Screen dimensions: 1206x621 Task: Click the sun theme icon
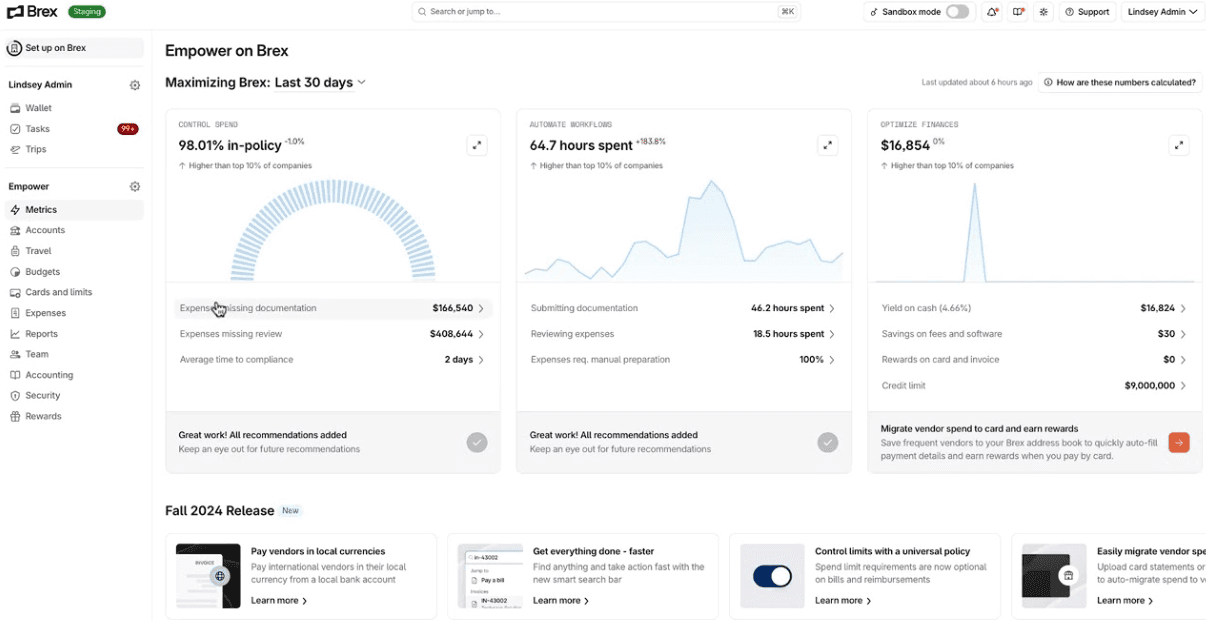1044,12
